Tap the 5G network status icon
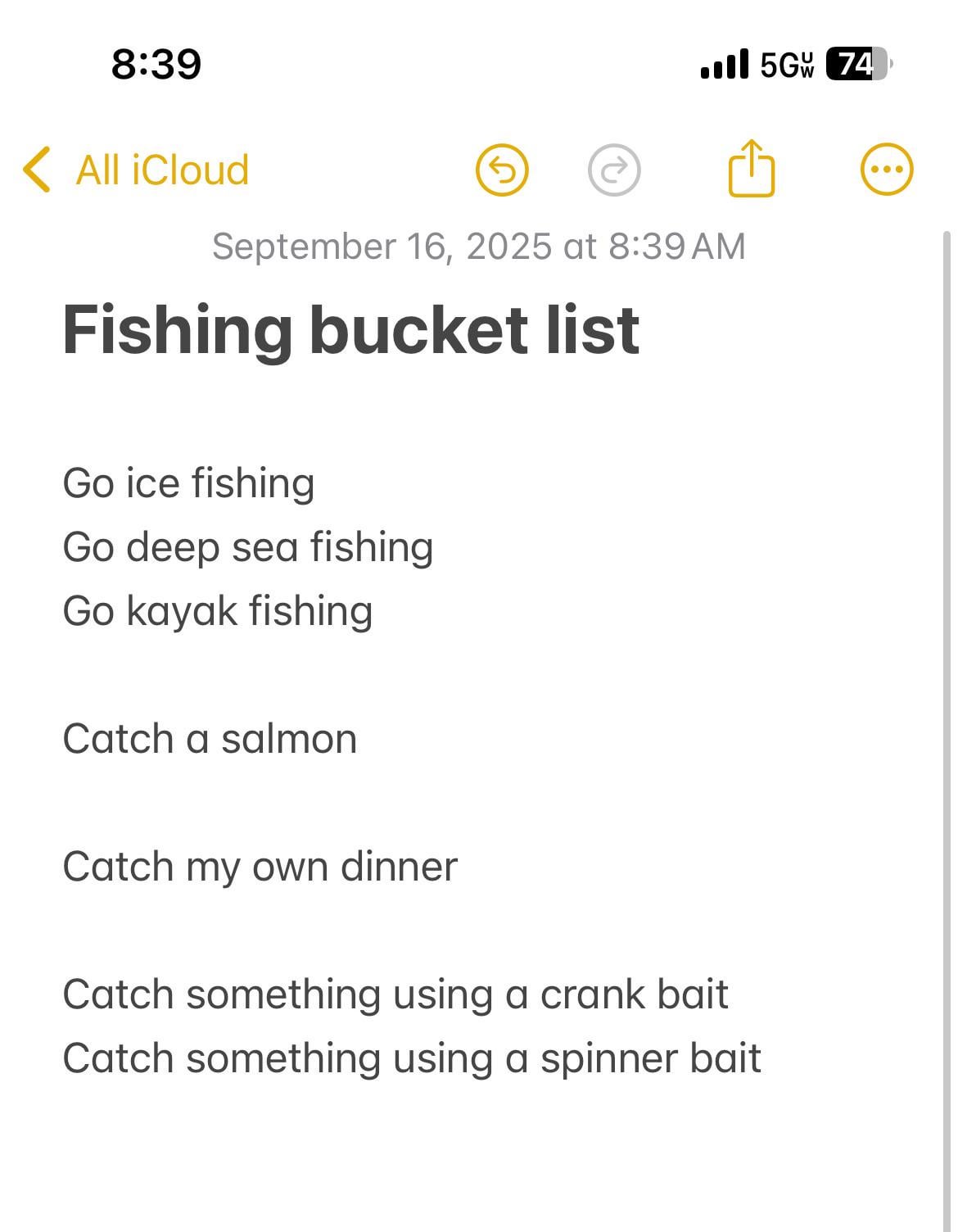The width and height of the screenshot is (958, 1232). [787, 64]
